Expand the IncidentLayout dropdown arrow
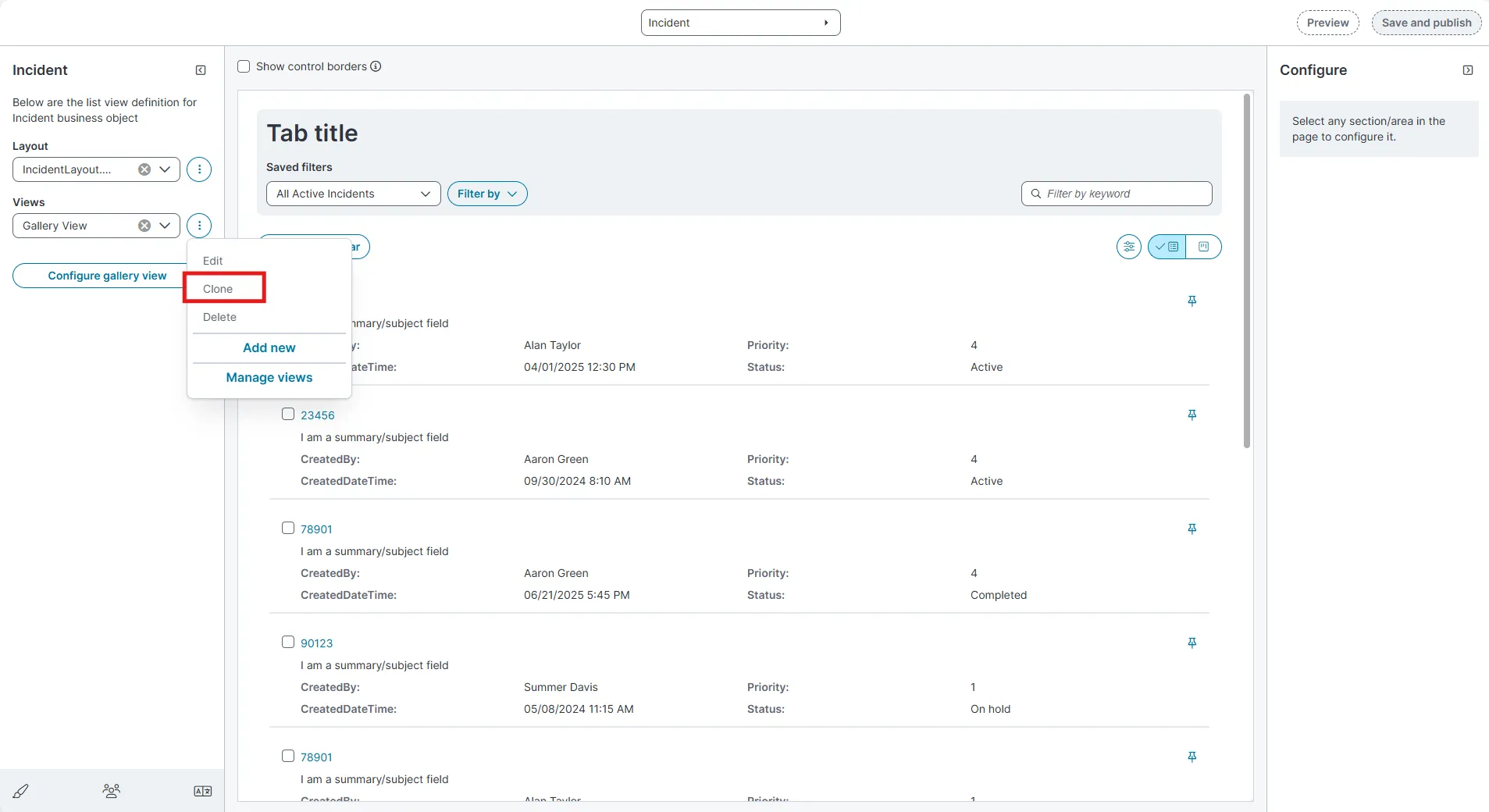Image resolution: width=1489 pixels, height=812 pixels. pos(165,169)
